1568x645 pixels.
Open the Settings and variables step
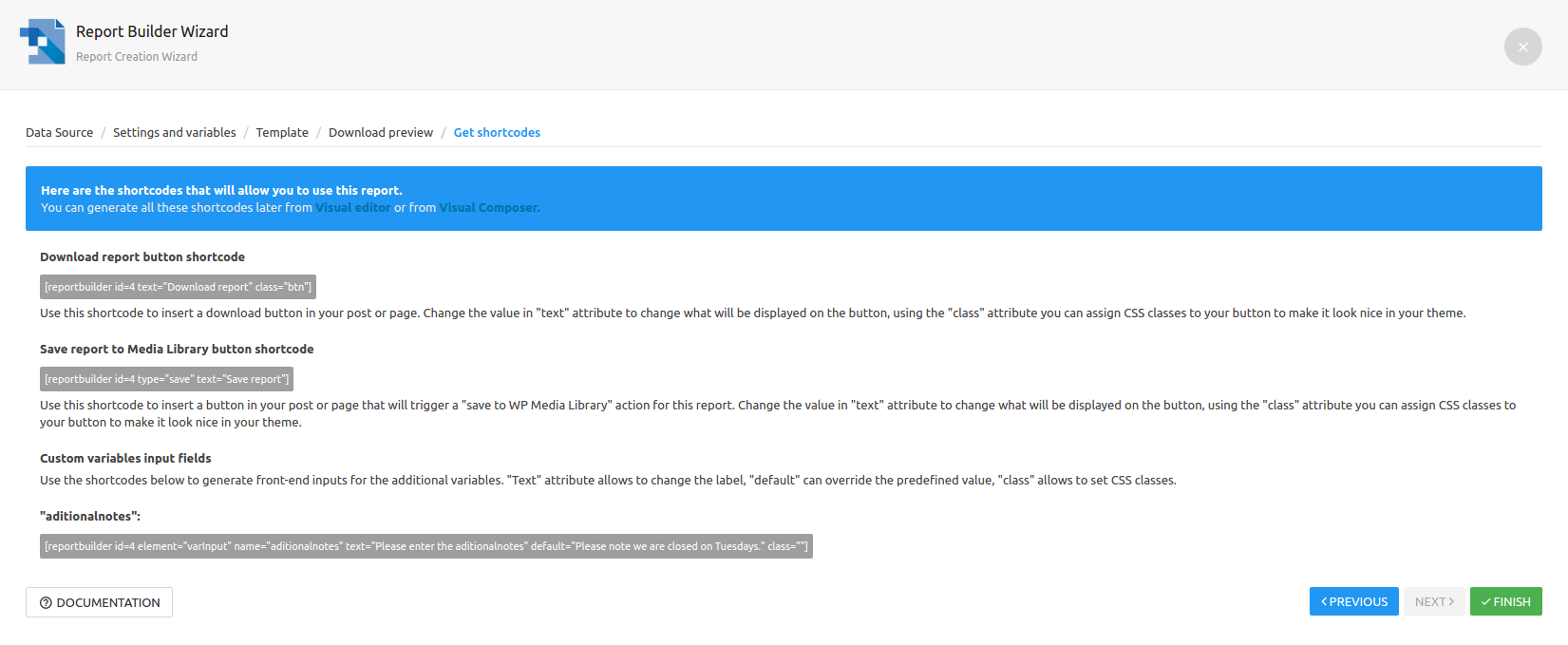coord(175,133)
